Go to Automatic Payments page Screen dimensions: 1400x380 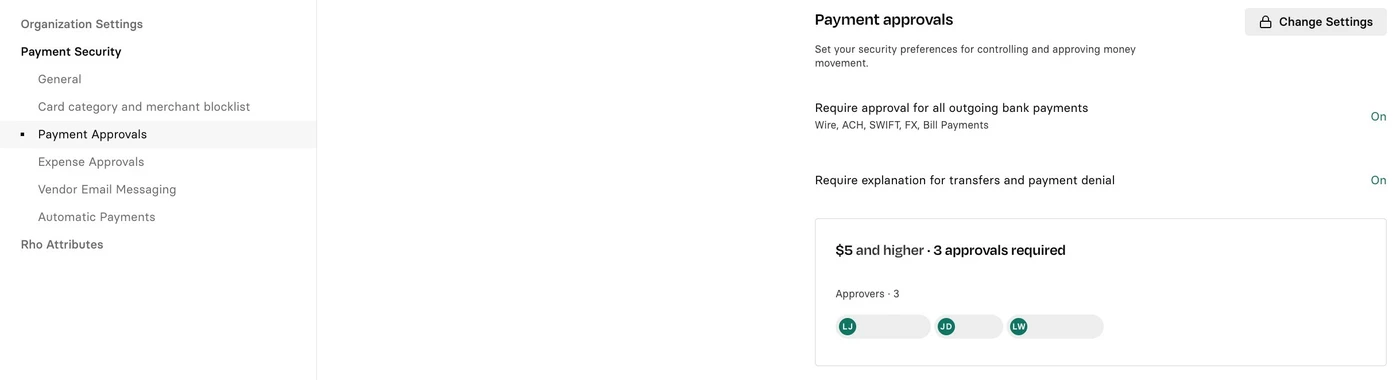97,217
